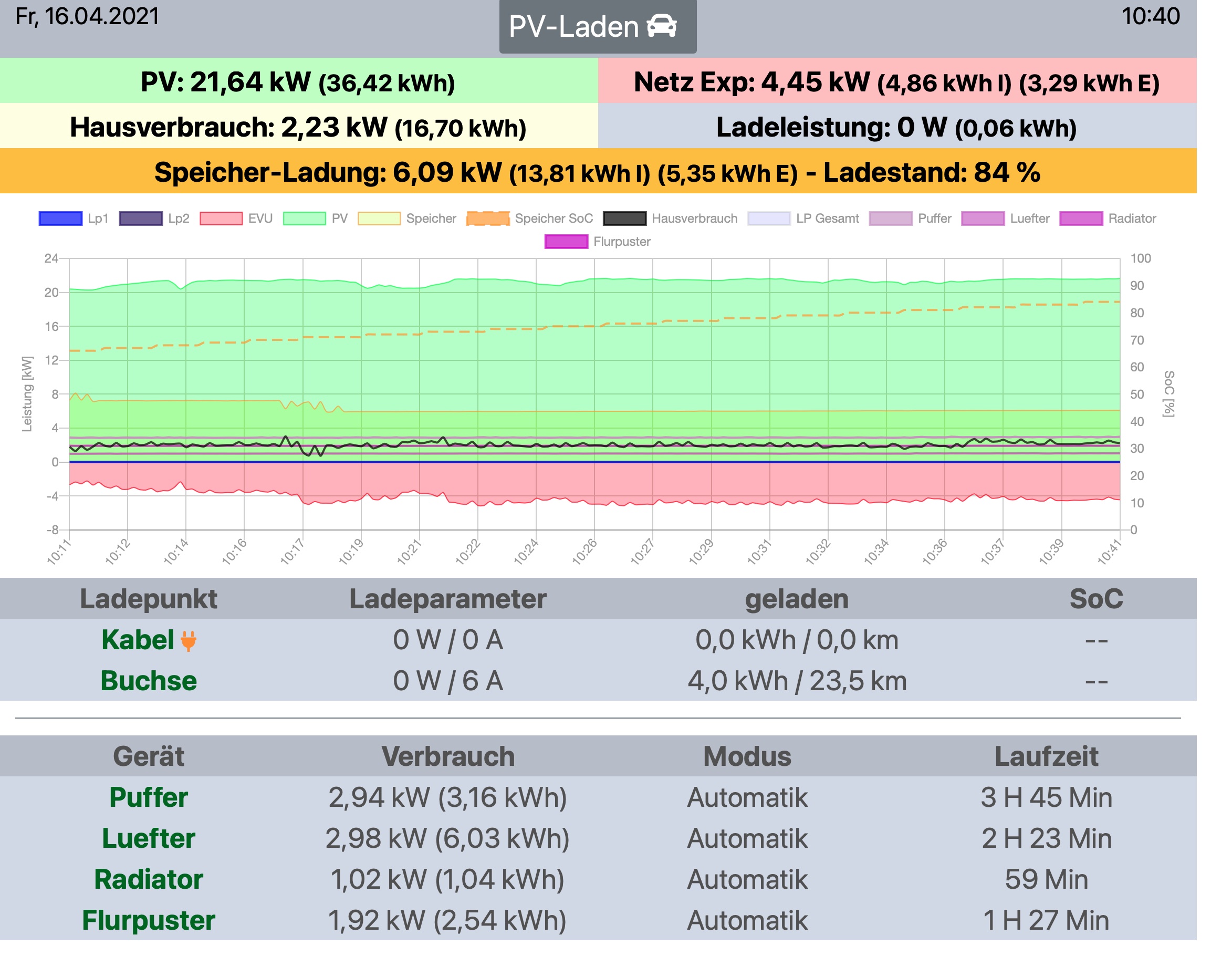Toggle EVU series legend entry

coord(221,219)
